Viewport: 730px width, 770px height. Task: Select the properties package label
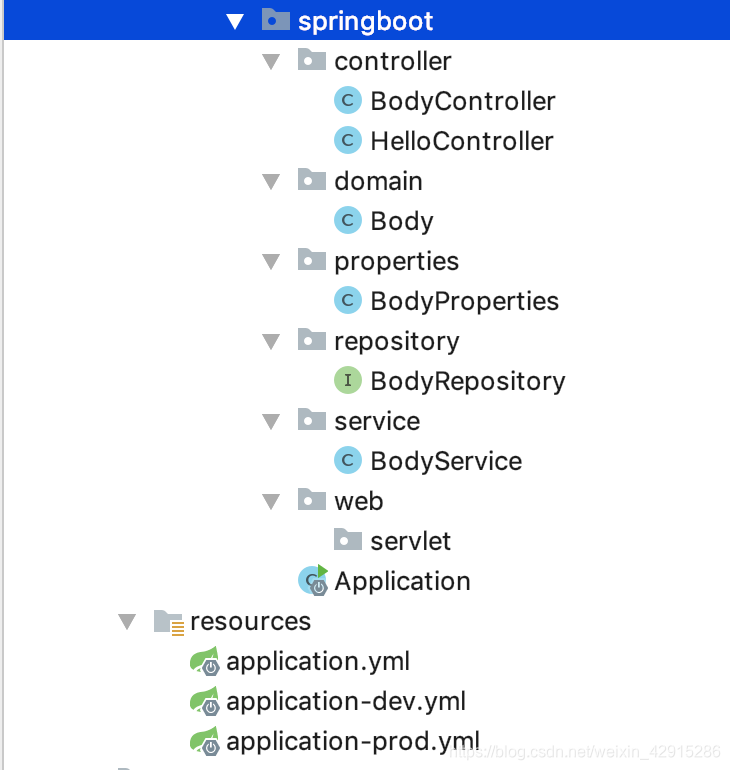[x=397, y=261]
